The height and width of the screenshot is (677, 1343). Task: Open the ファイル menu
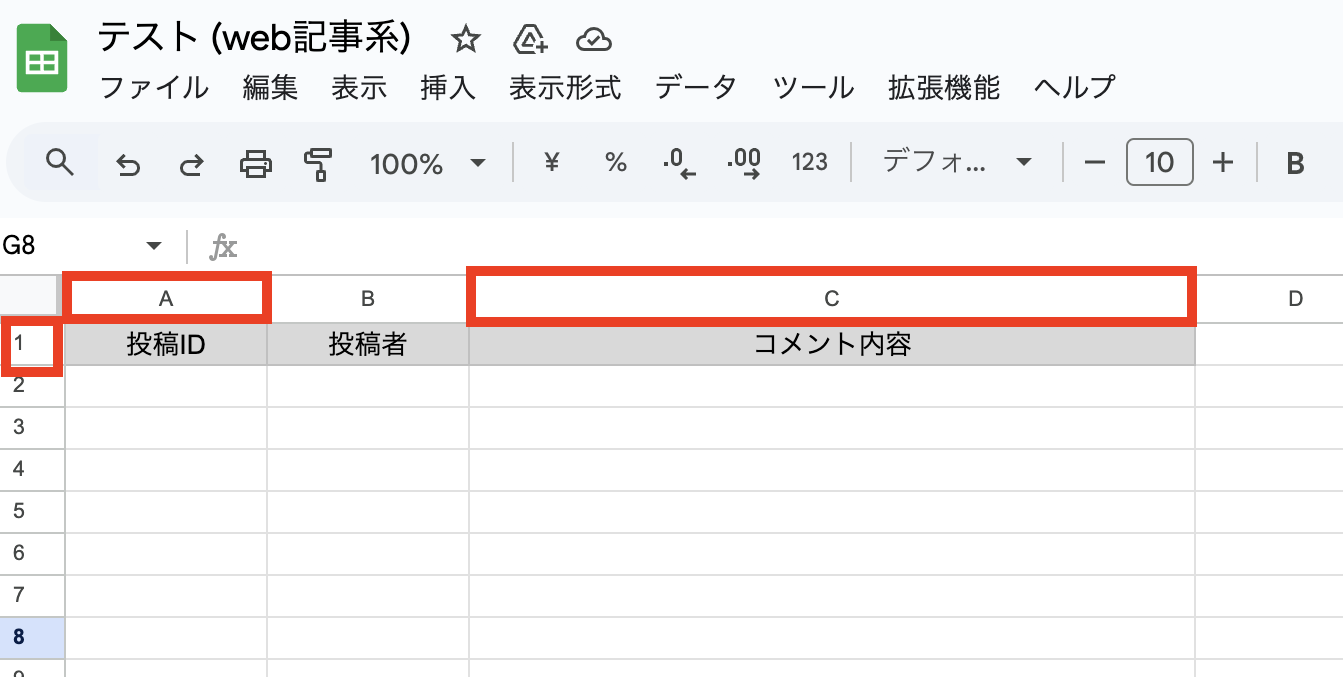click(x=154, y=88)
